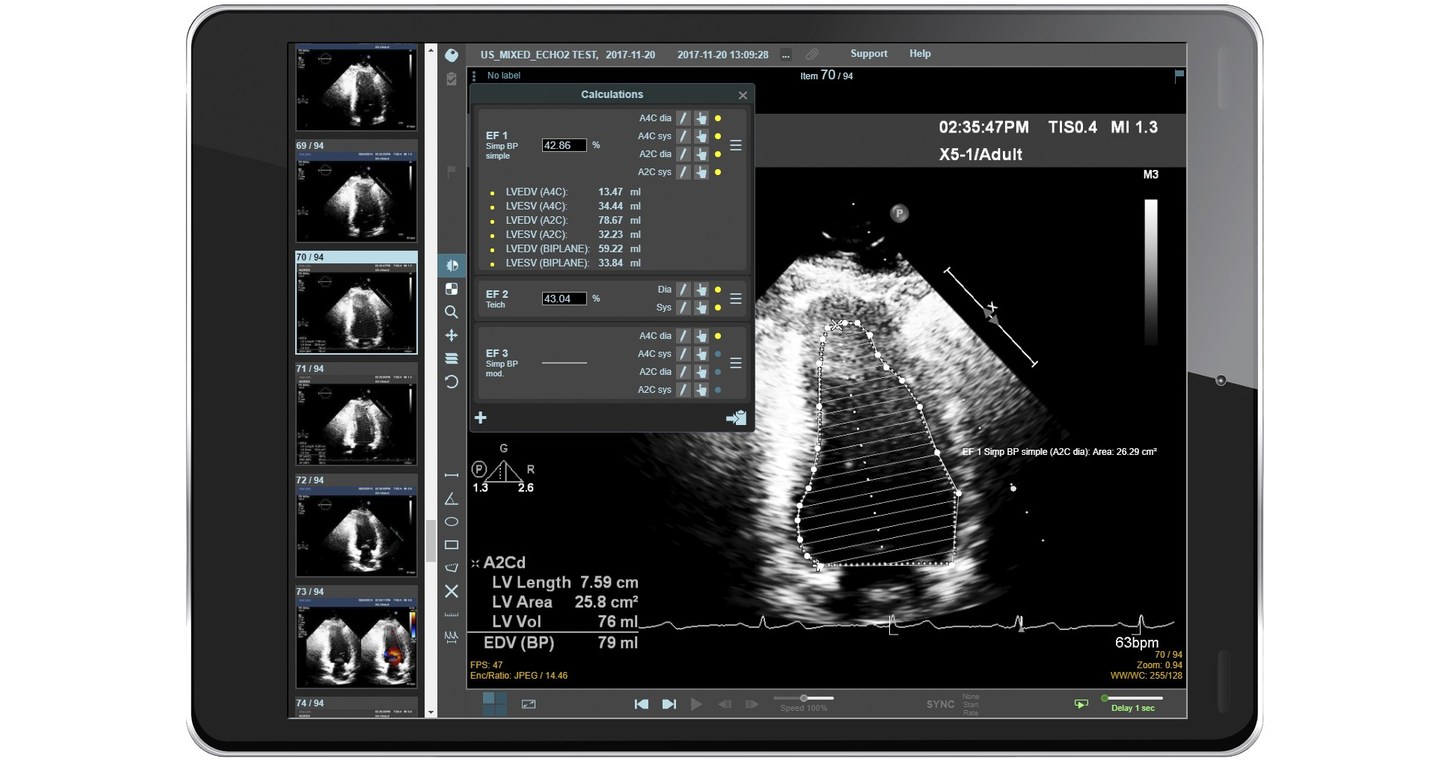
Task: Toggle the Dia indicator dot for EF 2
Action: (718, 289)
